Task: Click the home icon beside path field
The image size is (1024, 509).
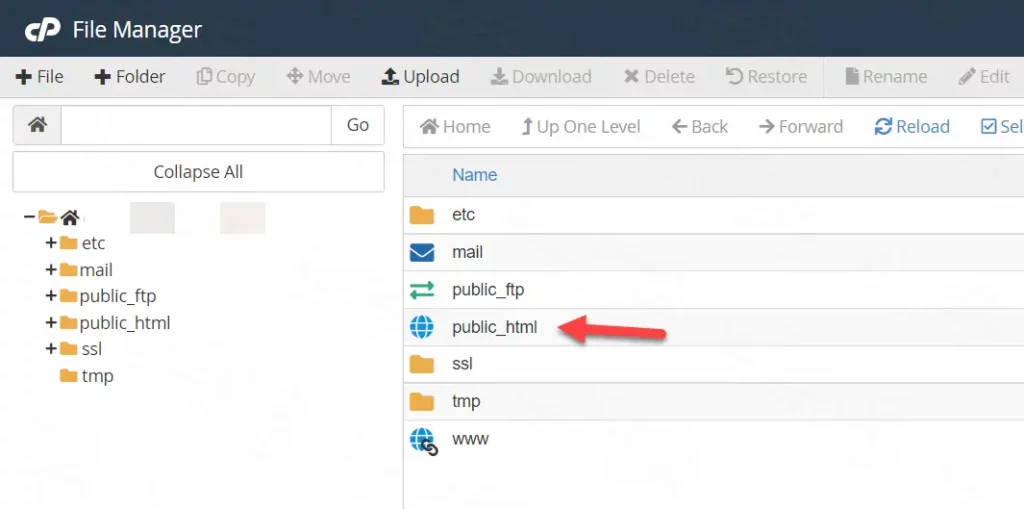Action: tap(37, 125)
